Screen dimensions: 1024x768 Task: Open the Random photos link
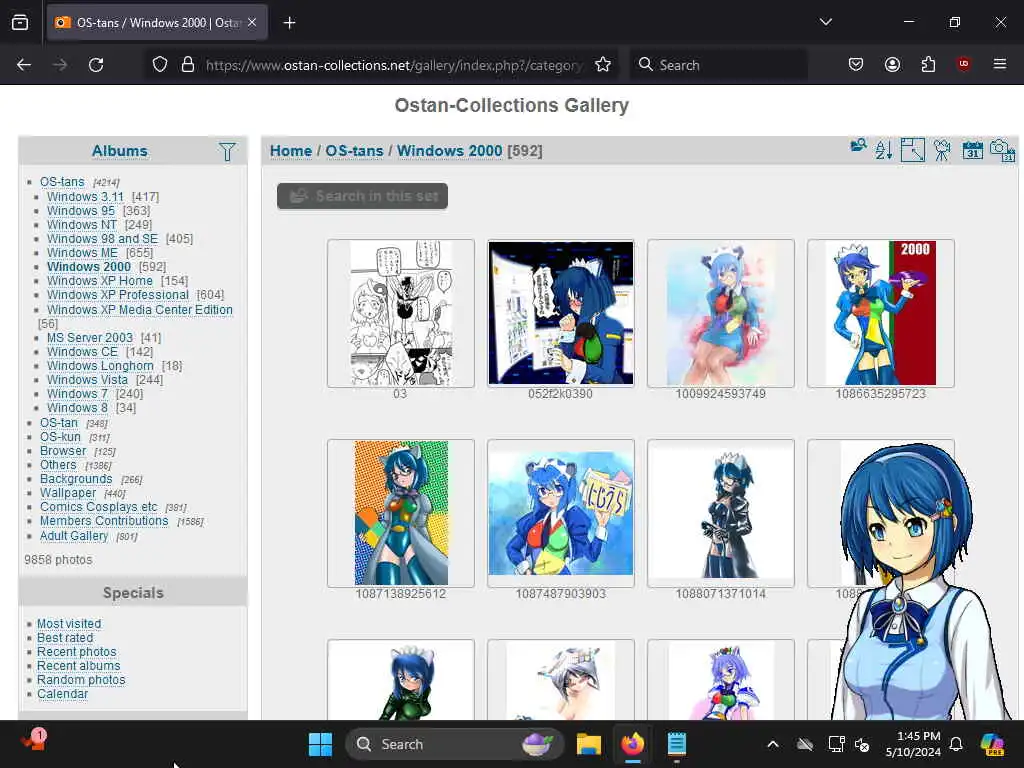pos(81,680)
